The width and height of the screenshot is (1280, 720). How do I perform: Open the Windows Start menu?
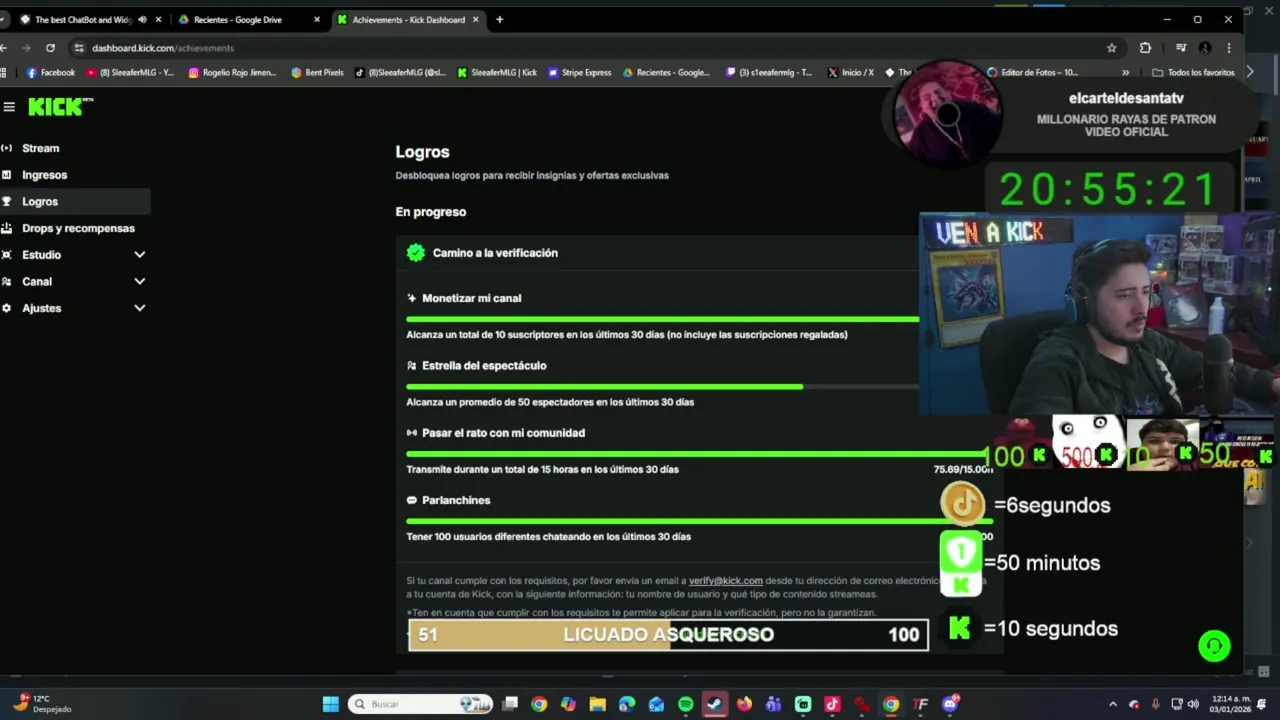pos(331,704)
